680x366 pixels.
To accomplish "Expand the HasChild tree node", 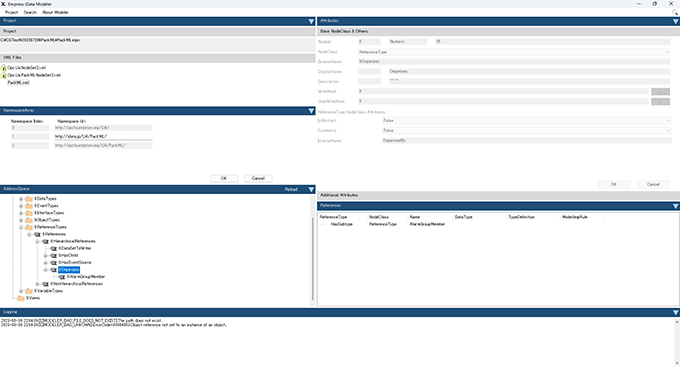I will coord(46,256).
